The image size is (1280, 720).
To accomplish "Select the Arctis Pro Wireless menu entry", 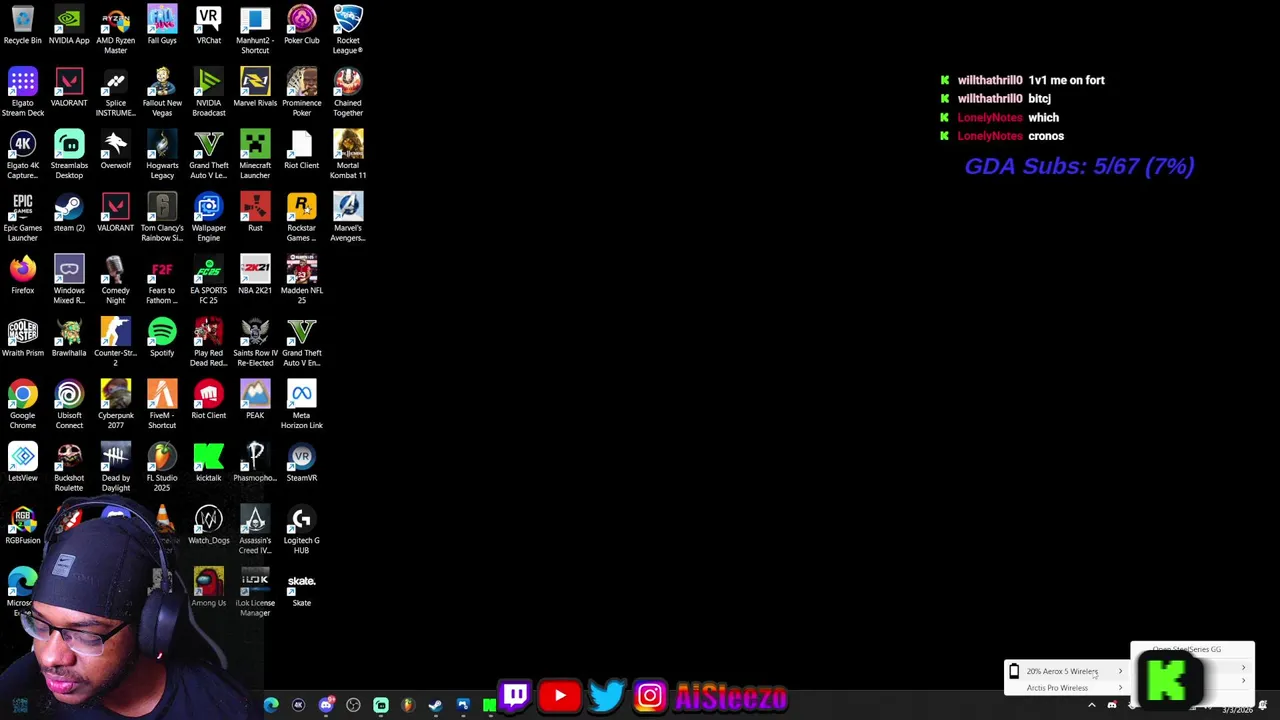I will coord(1067,688).
